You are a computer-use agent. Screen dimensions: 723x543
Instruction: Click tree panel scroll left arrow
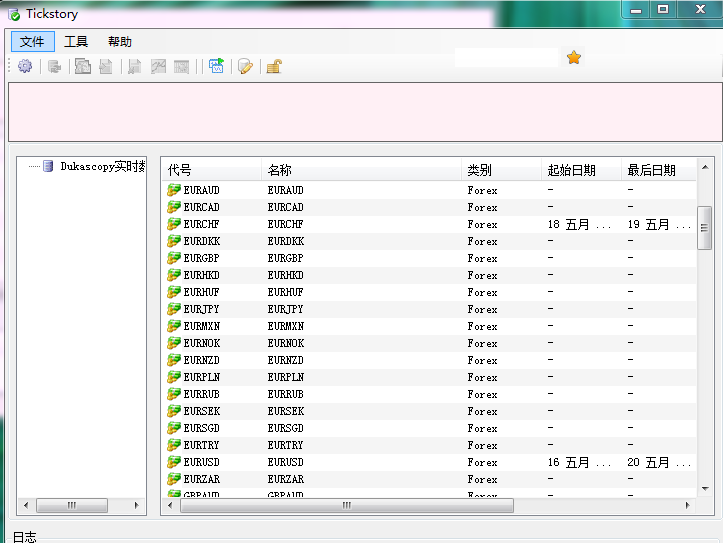click(26, 505)
